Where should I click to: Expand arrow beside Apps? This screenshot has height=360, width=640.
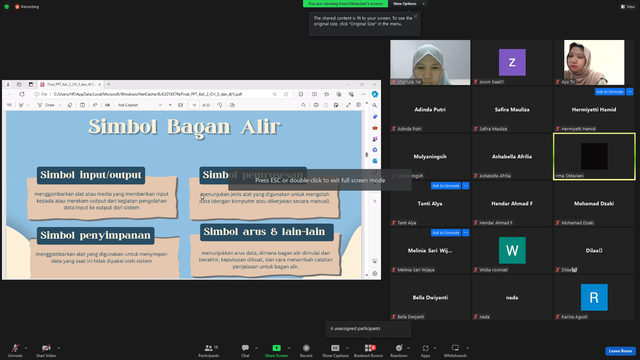click(x=435, y=348)
